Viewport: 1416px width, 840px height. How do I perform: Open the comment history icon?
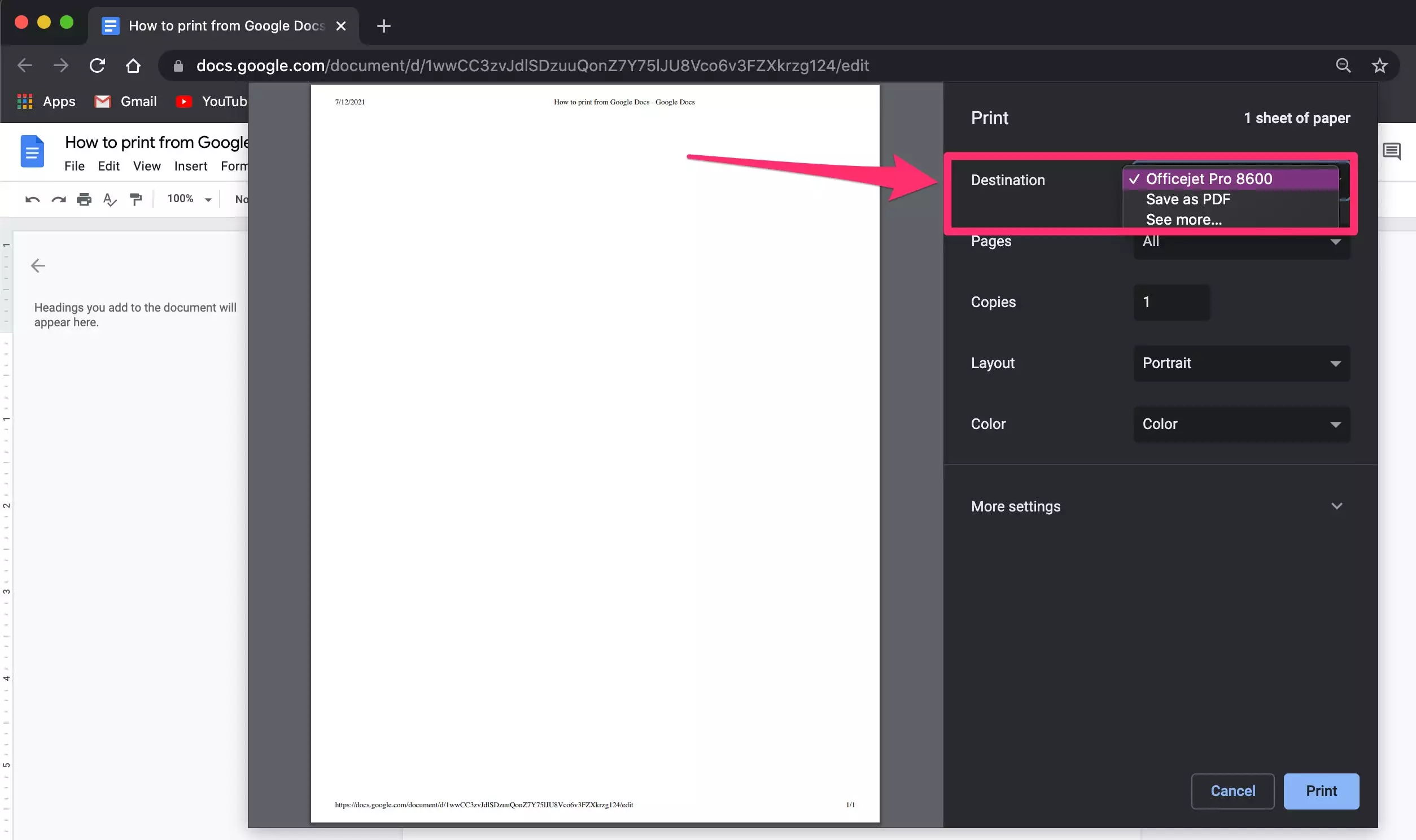pyautogui.click(x=1391, y=151)
